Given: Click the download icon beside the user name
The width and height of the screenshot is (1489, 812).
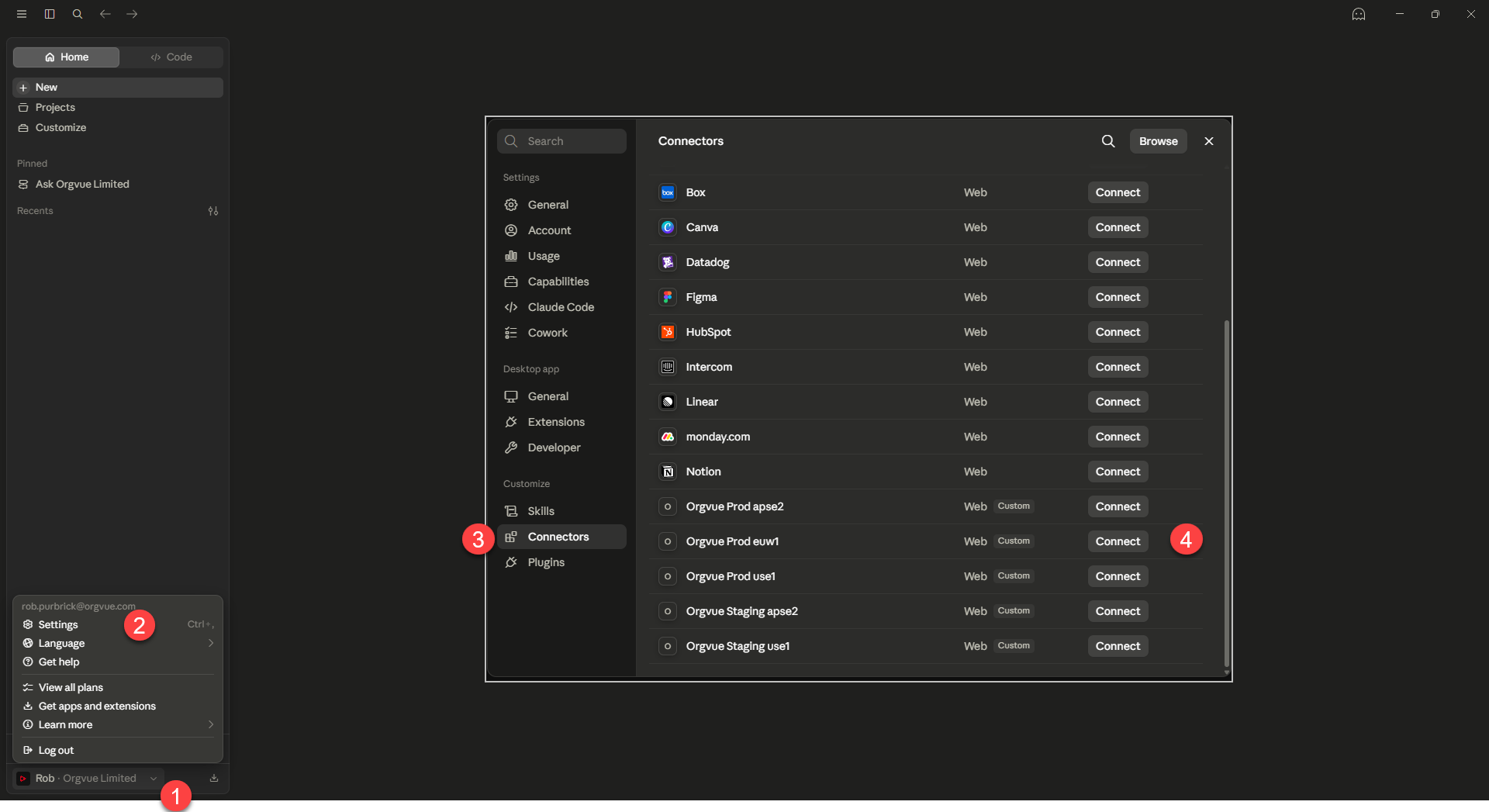Looking at the screenshot, I should (x=214, y=778).
